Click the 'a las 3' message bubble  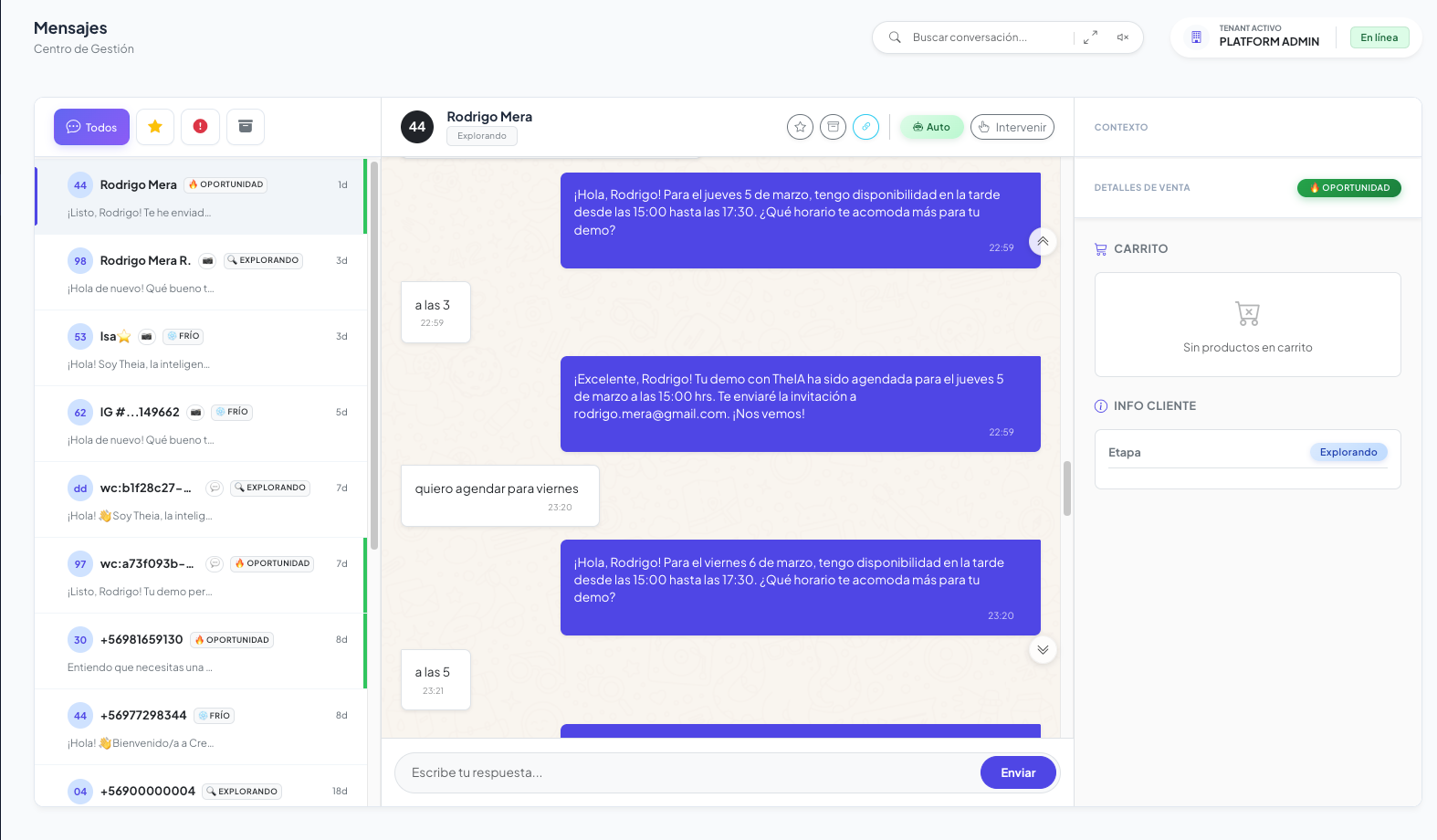click(435, 312)
